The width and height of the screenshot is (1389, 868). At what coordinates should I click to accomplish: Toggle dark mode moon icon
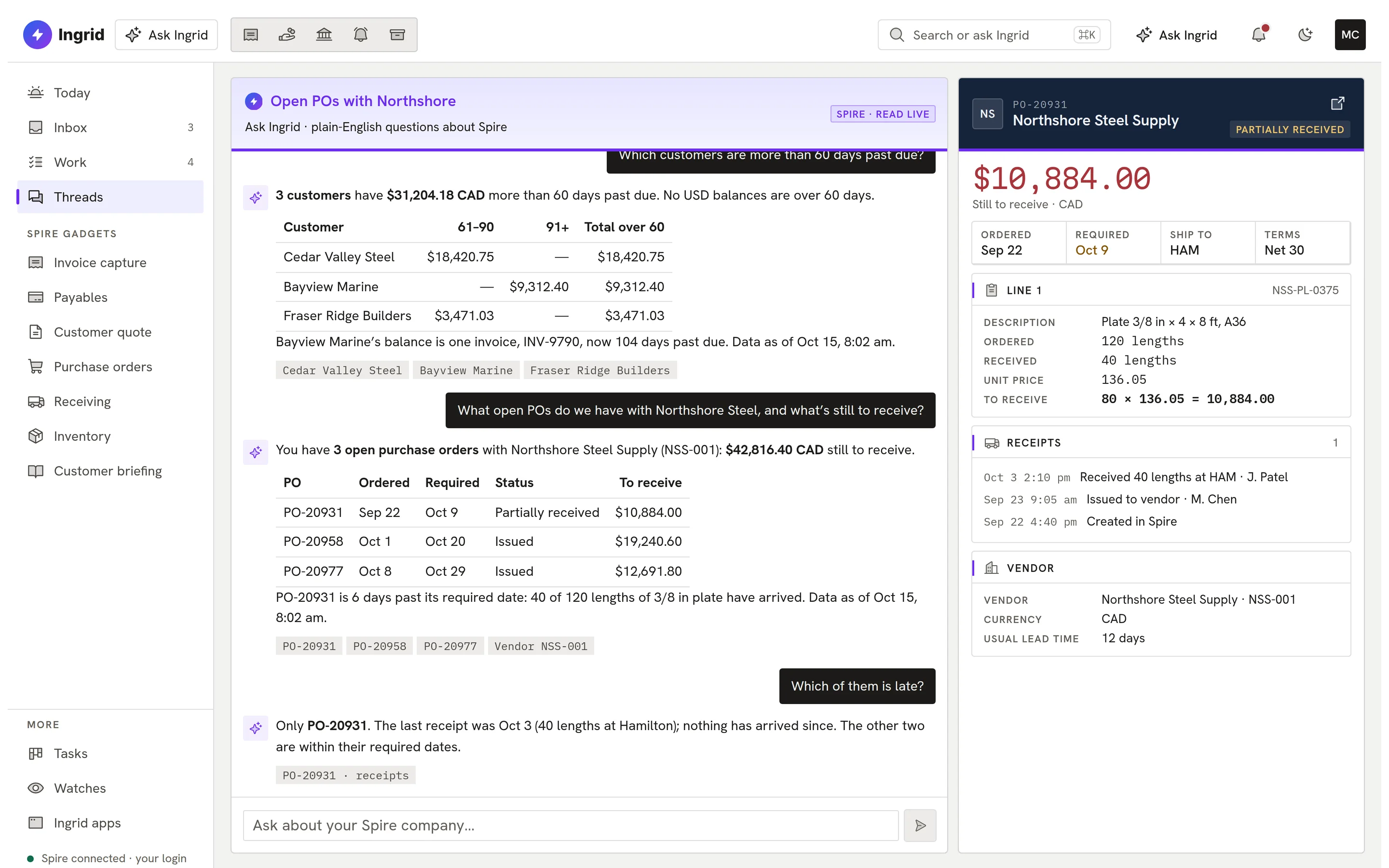click(1305, 35)
